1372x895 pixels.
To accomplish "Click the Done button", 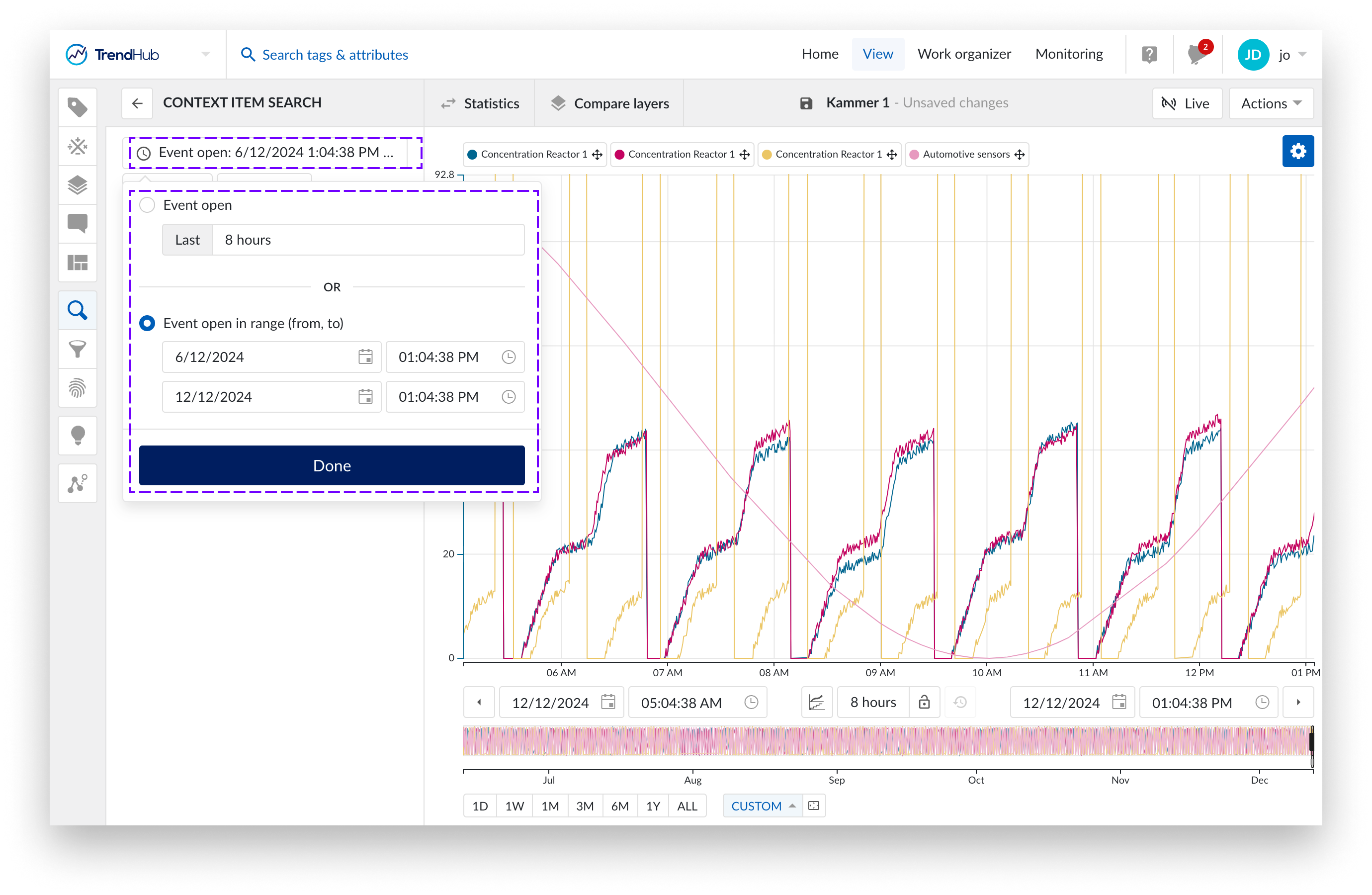I will 332,465.
